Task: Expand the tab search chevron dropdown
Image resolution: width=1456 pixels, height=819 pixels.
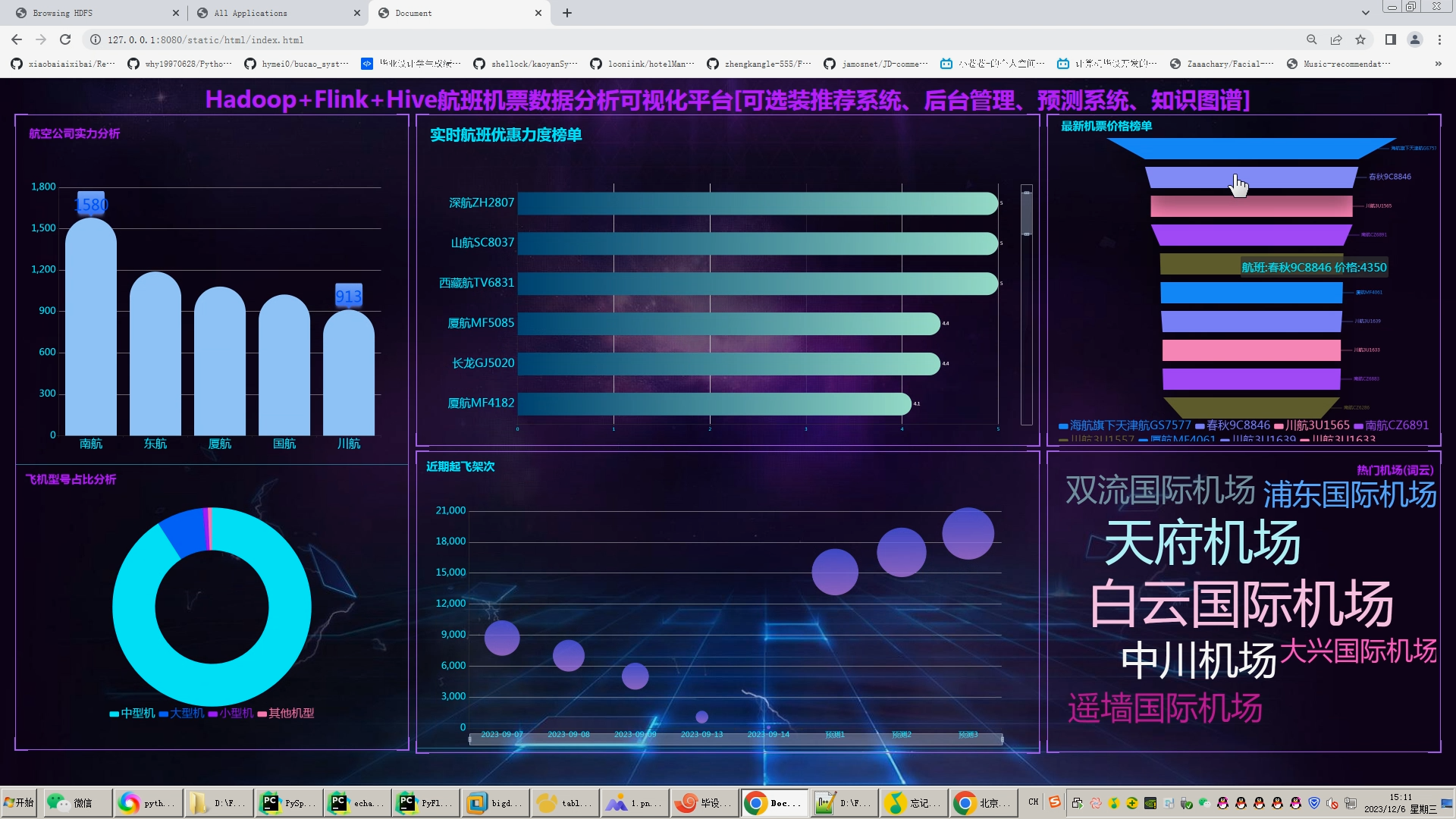Action: pos(1365,13)
